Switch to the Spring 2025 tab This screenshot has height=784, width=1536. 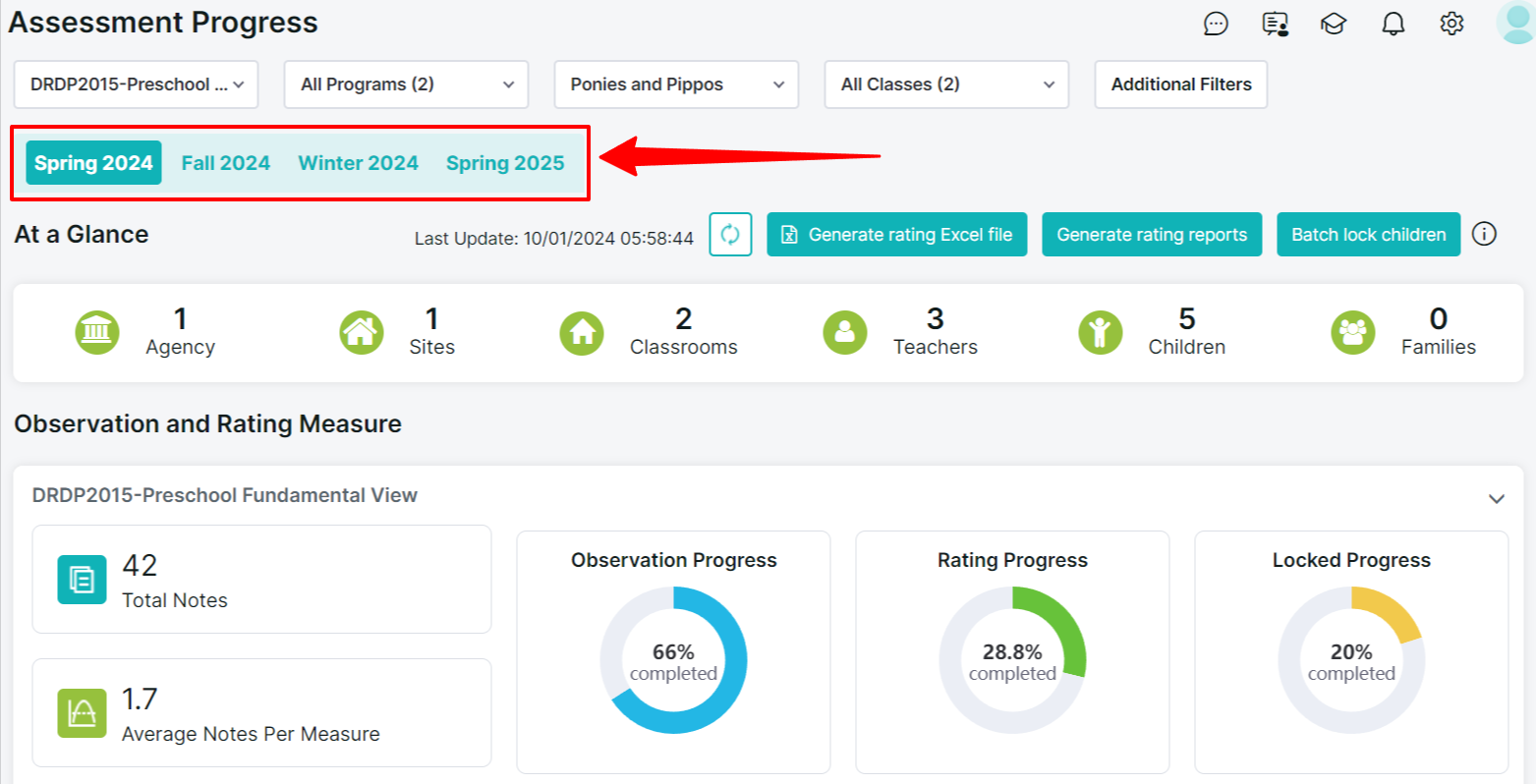pyautogui.click(x=505, y=163)
